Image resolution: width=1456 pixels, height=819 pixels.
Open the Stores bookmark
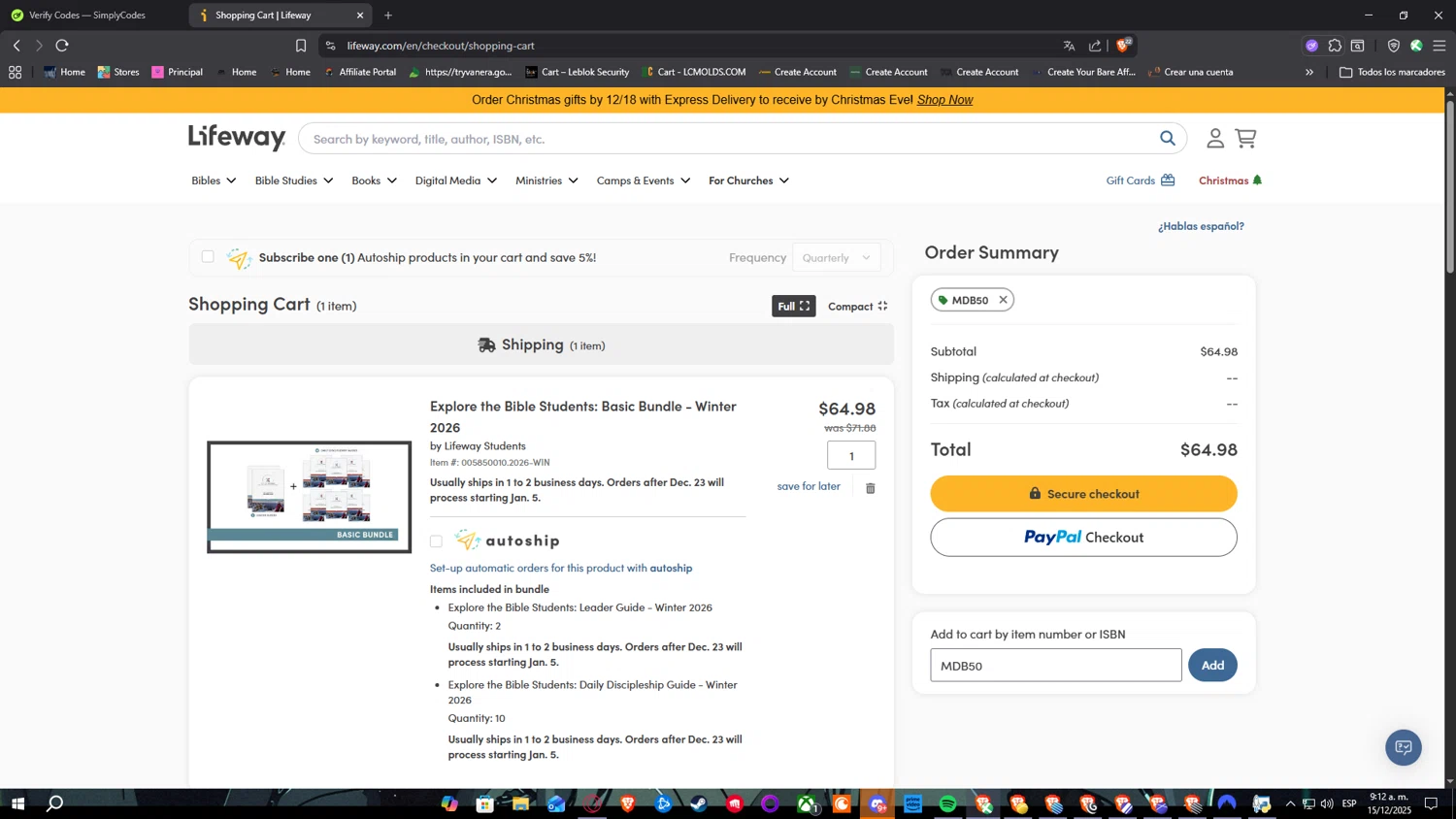click(x=118, y=72)
